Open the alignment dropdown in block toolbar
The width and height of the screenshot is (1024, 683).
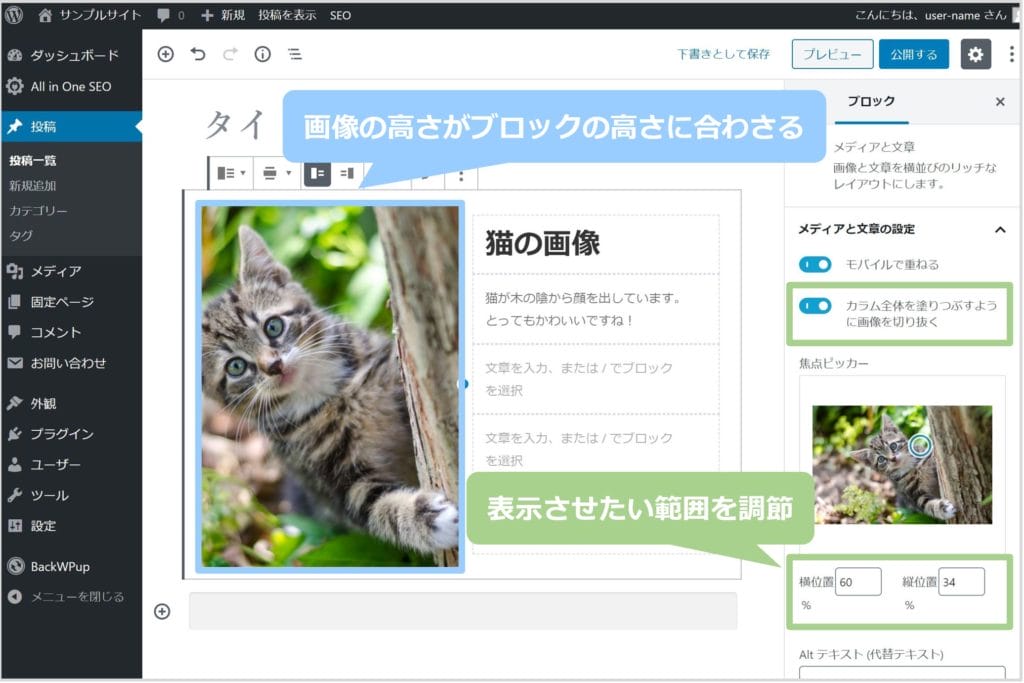[x=276, y=173]
